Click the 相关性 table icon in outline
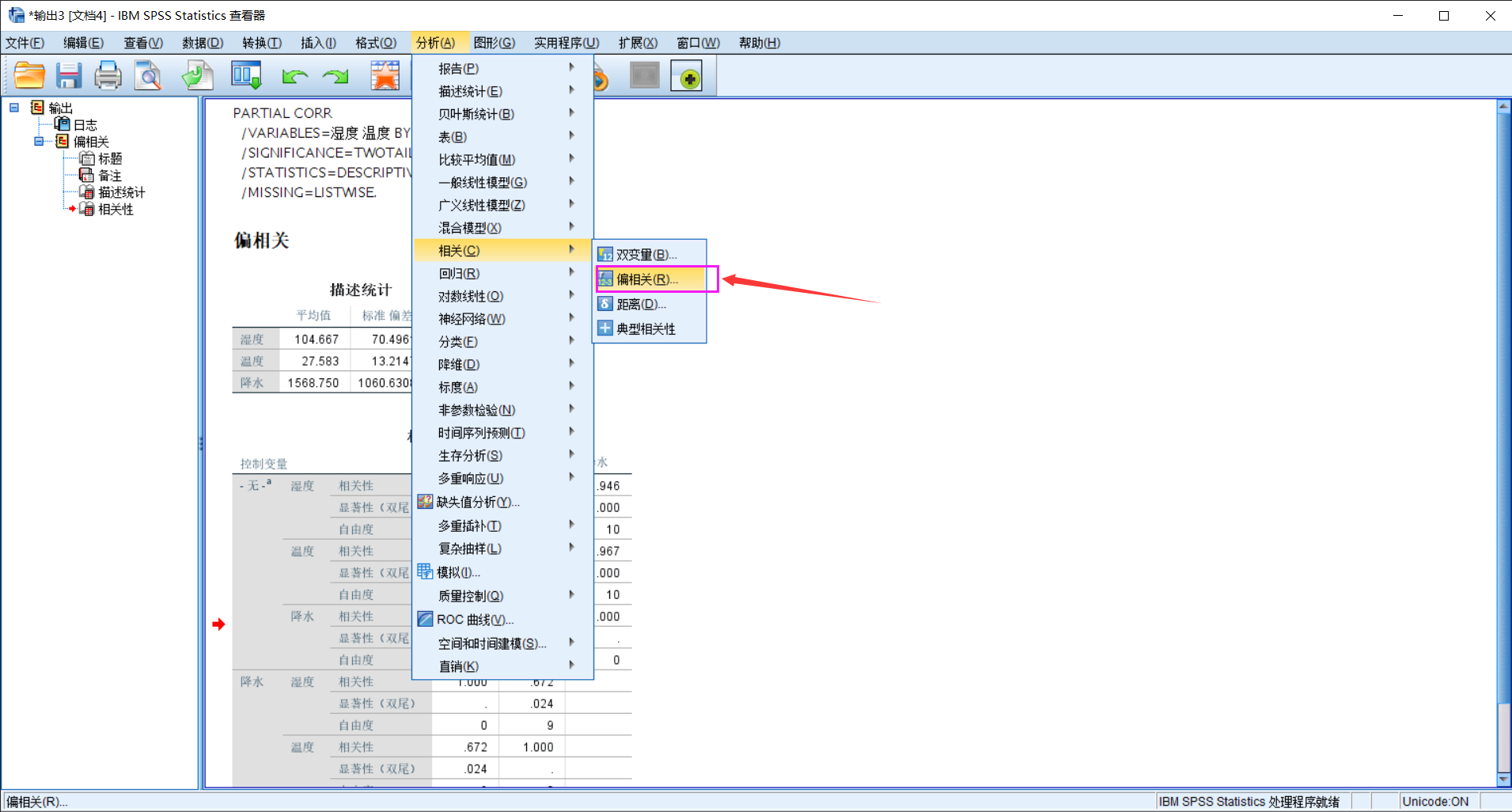Viewport: 1512px width, 812px height. tap(87, 209)
